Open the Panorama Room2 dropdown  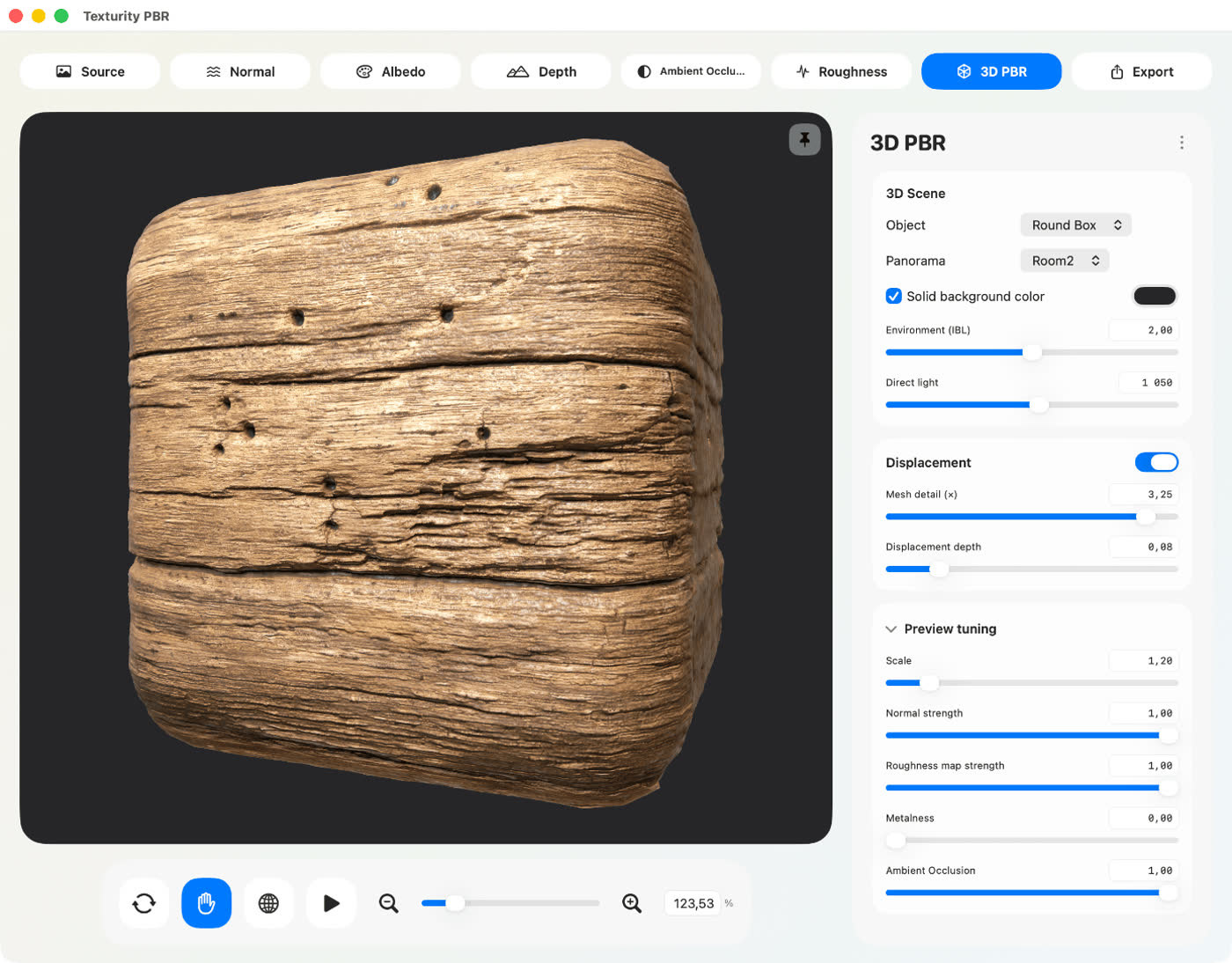pos(1065,261)
